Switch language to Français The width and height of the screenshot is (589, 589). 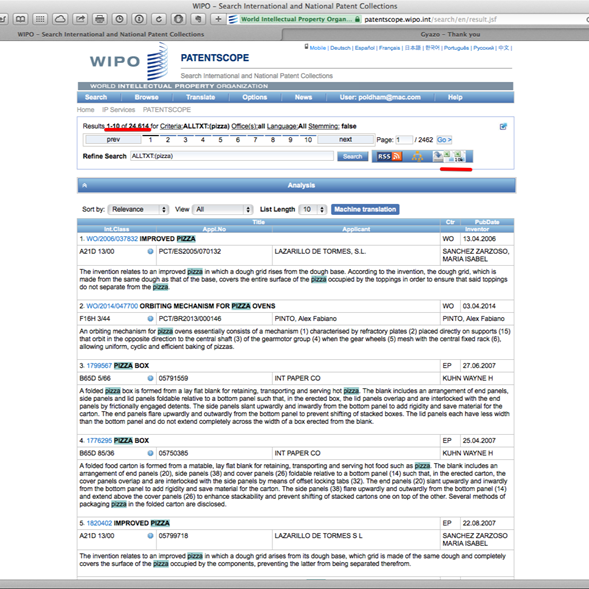tap(389, 48)
